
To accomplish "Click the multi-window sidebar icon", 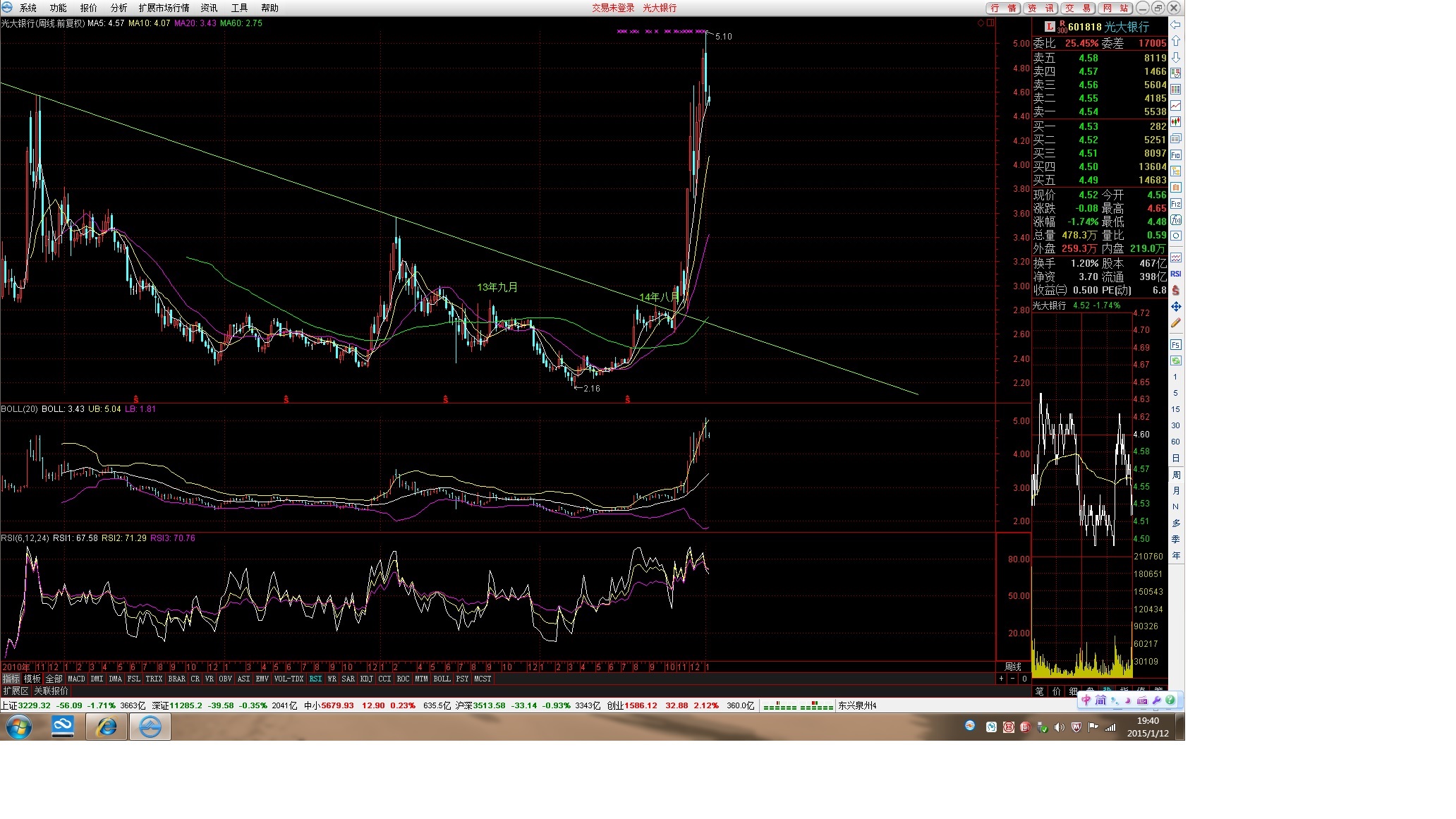I will coord(1176,138).
